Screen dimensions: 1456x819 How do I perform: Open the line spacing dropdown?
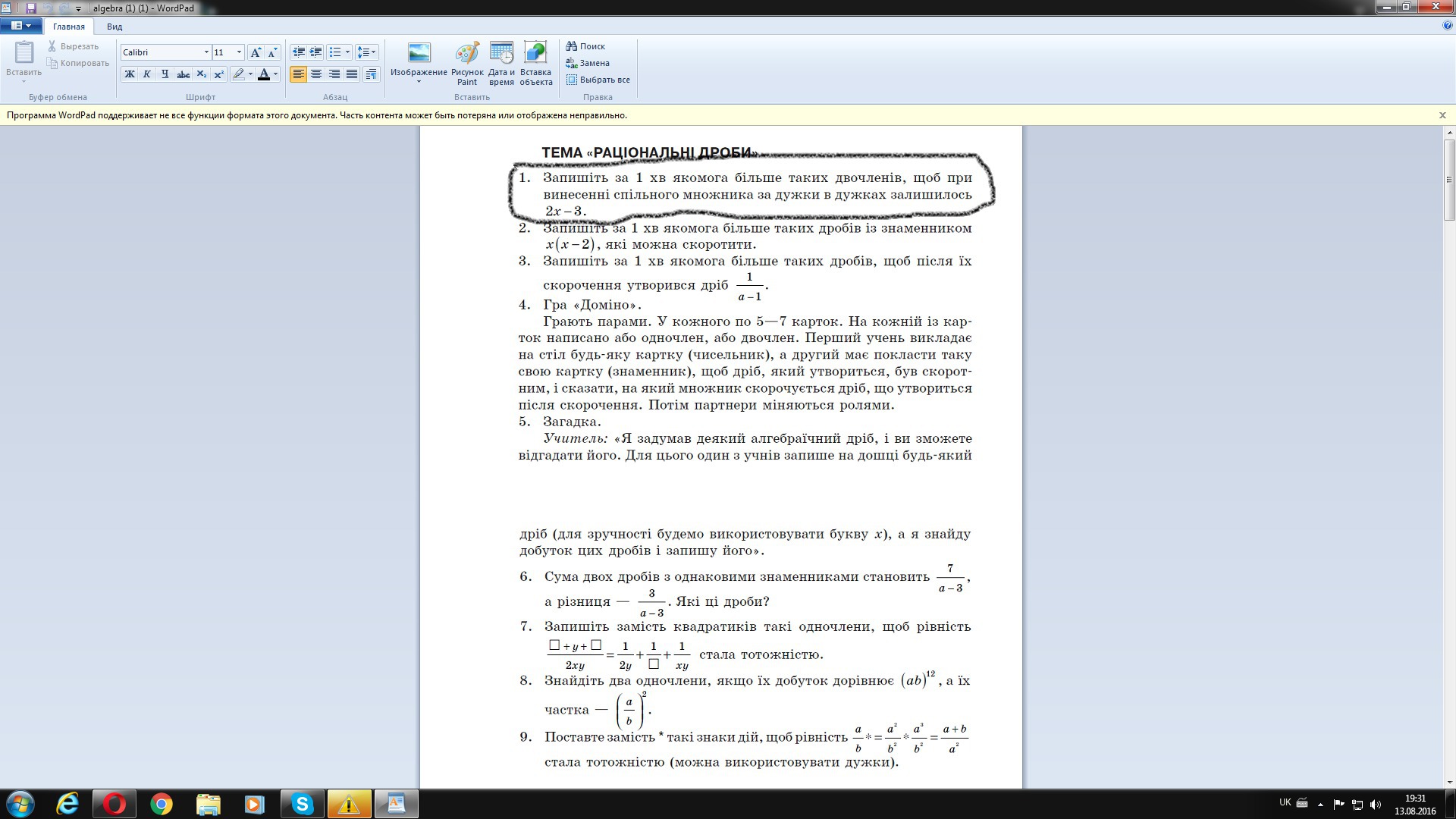(366, 52)
